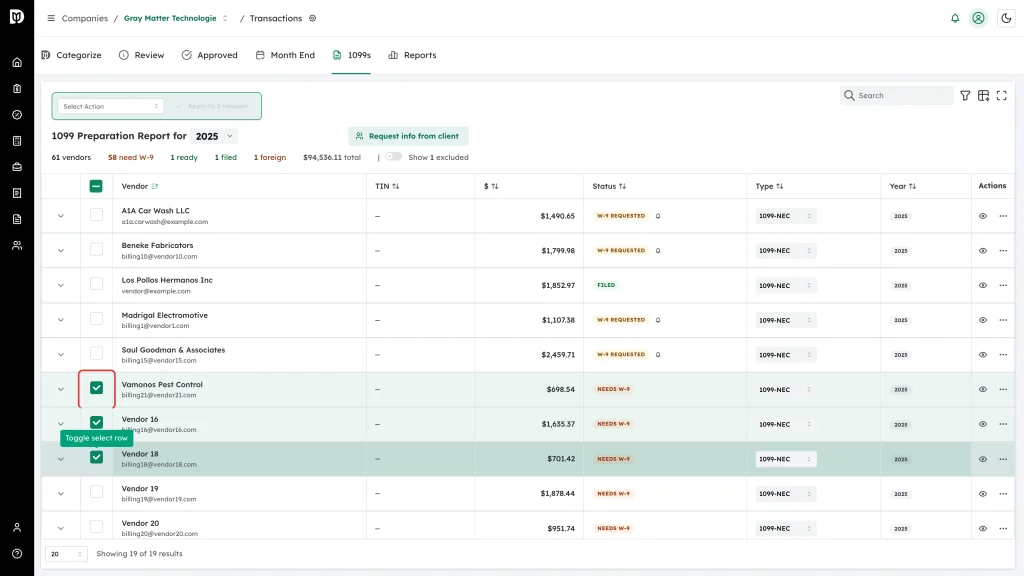Open rows-per-page dropdown showing 20
Image resolution: width=1024 pixels, height=576 pixels.
click(x=66, y=554)
